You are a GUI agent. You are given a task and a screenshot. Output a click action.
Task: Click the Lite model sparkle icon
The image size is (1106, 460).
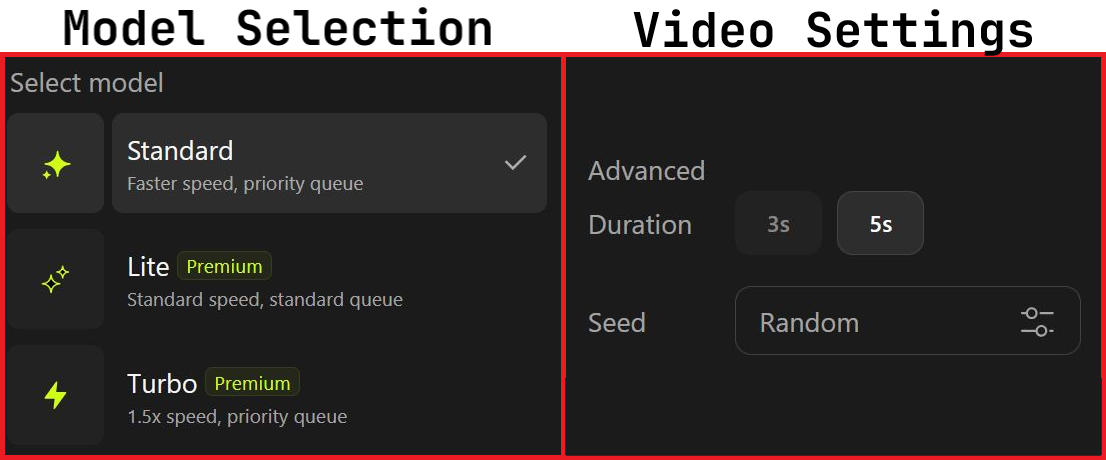[x=56, y=280]
